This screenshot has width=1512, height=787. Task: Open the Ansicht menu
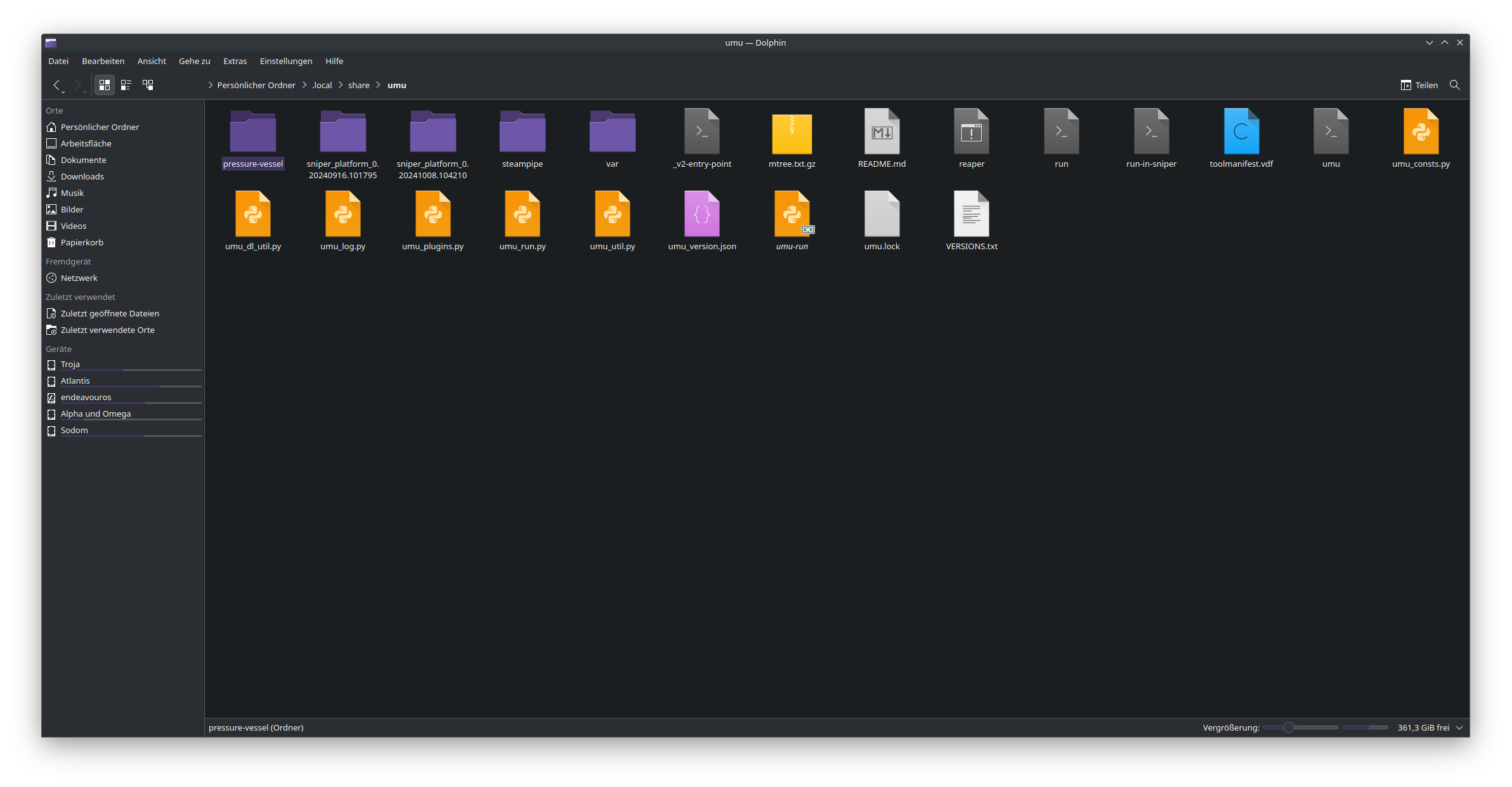coord(152,61)
